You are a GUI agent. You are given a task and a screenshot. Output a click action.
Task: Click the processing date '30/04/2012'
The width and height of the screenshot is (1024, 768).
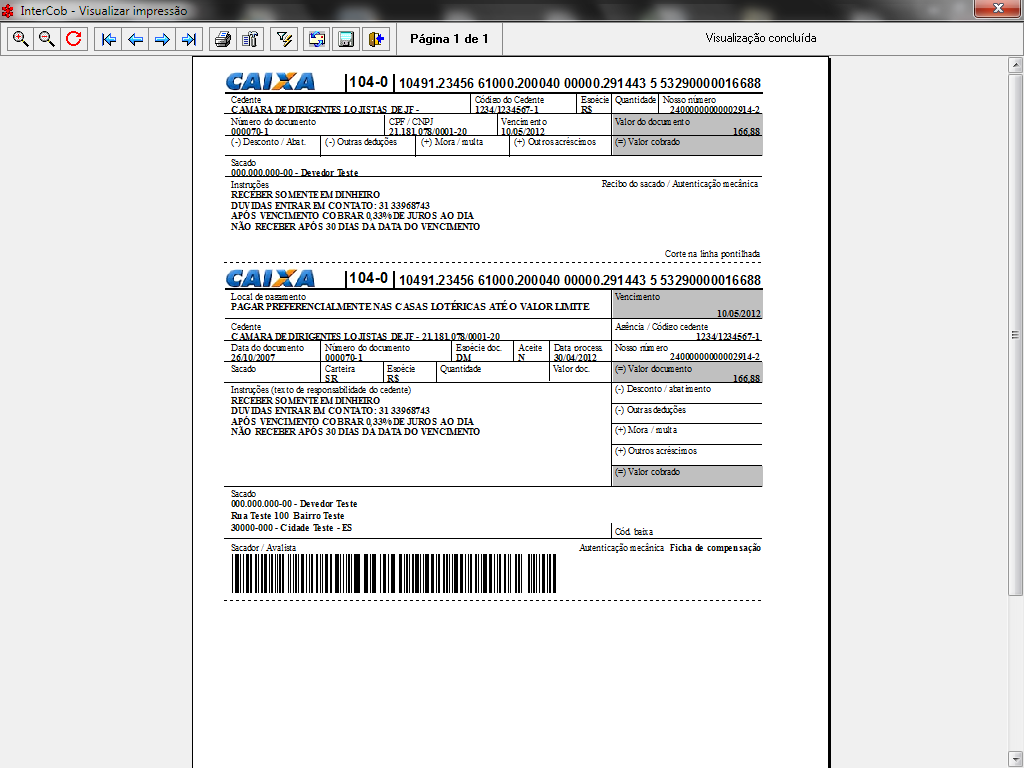pyautogui.click(x=575, y=357)
